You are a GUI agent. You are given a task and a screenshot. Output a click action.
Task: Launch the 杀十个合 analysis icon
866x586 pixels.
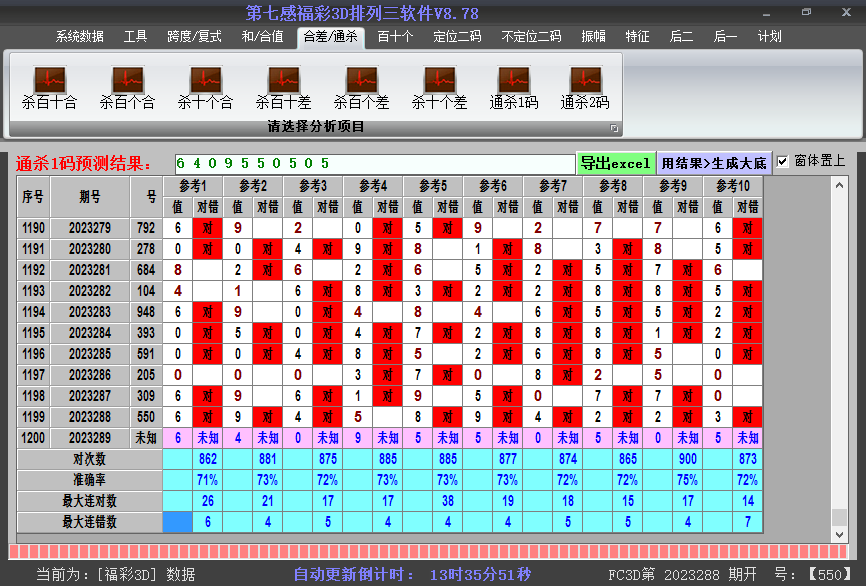click(205, 88)
